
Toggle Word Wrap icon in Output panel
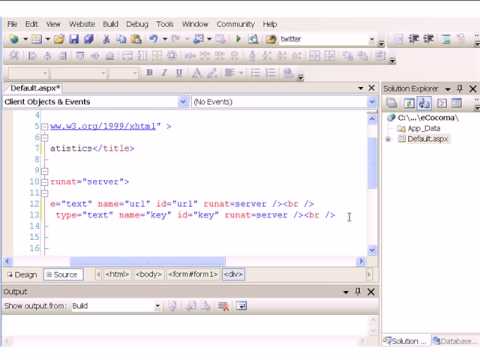point(241,306)
